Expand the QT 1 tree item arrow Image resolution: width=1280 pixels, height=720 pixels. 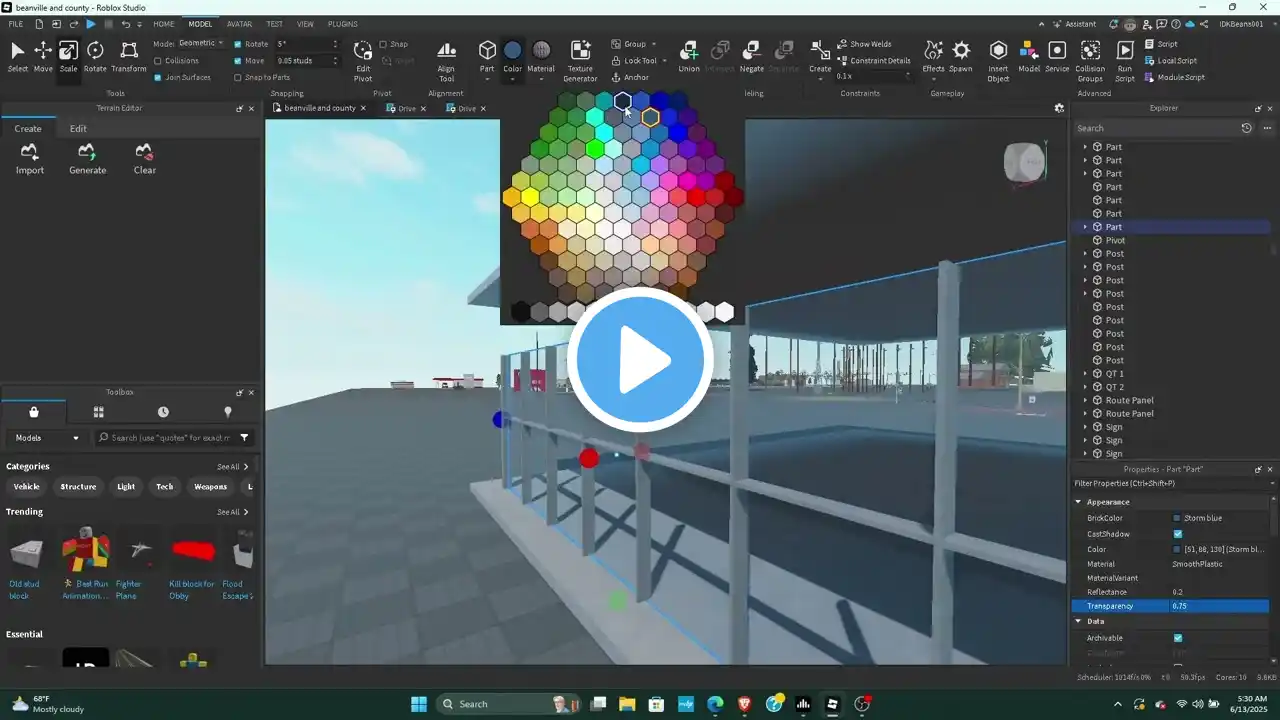coord(1085,374)
